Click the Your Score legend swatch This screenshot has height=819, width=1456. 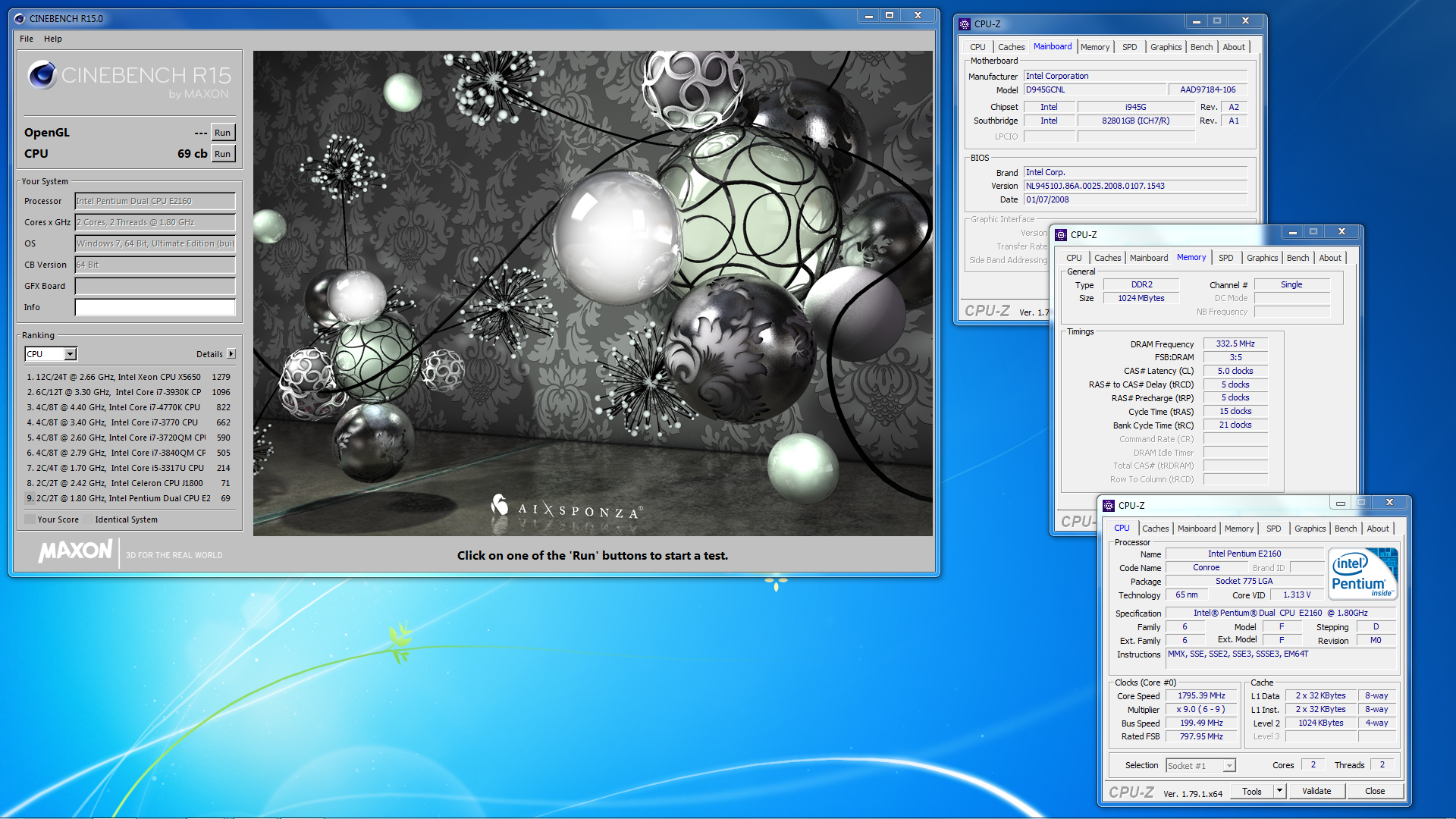pos(30,519)
